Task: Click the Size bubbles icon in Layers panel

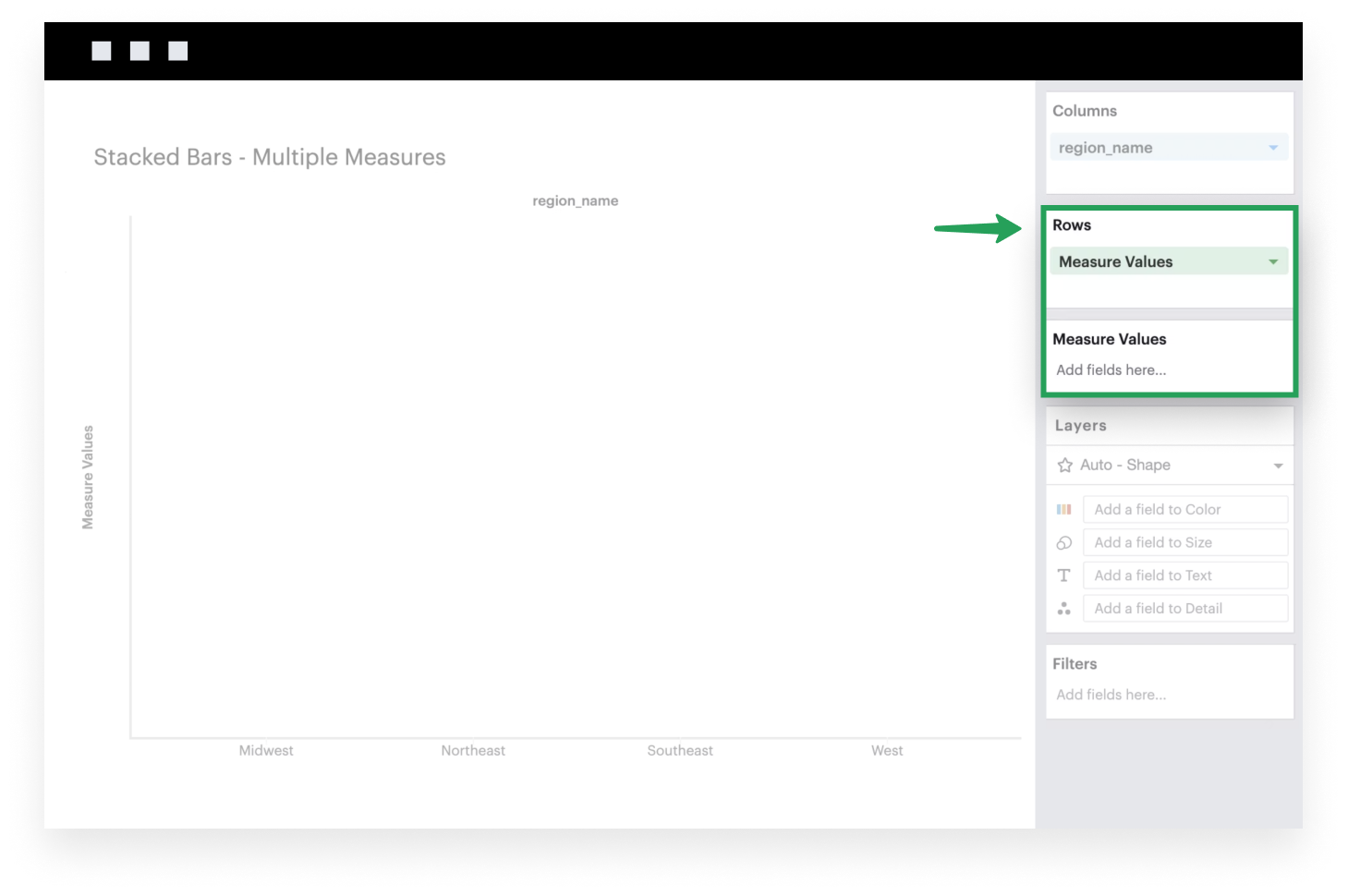Action: coord(1063,542)
